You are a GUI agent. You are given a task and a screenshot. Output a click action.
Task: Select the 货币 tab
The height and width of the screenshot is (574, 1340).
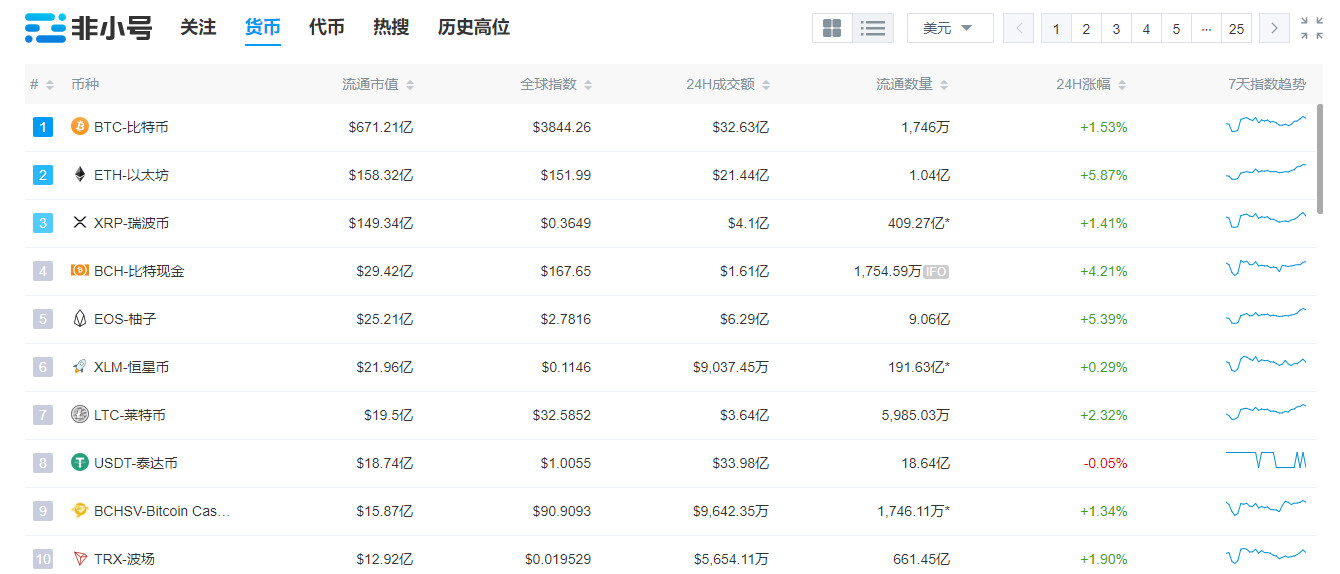(263, 28)
